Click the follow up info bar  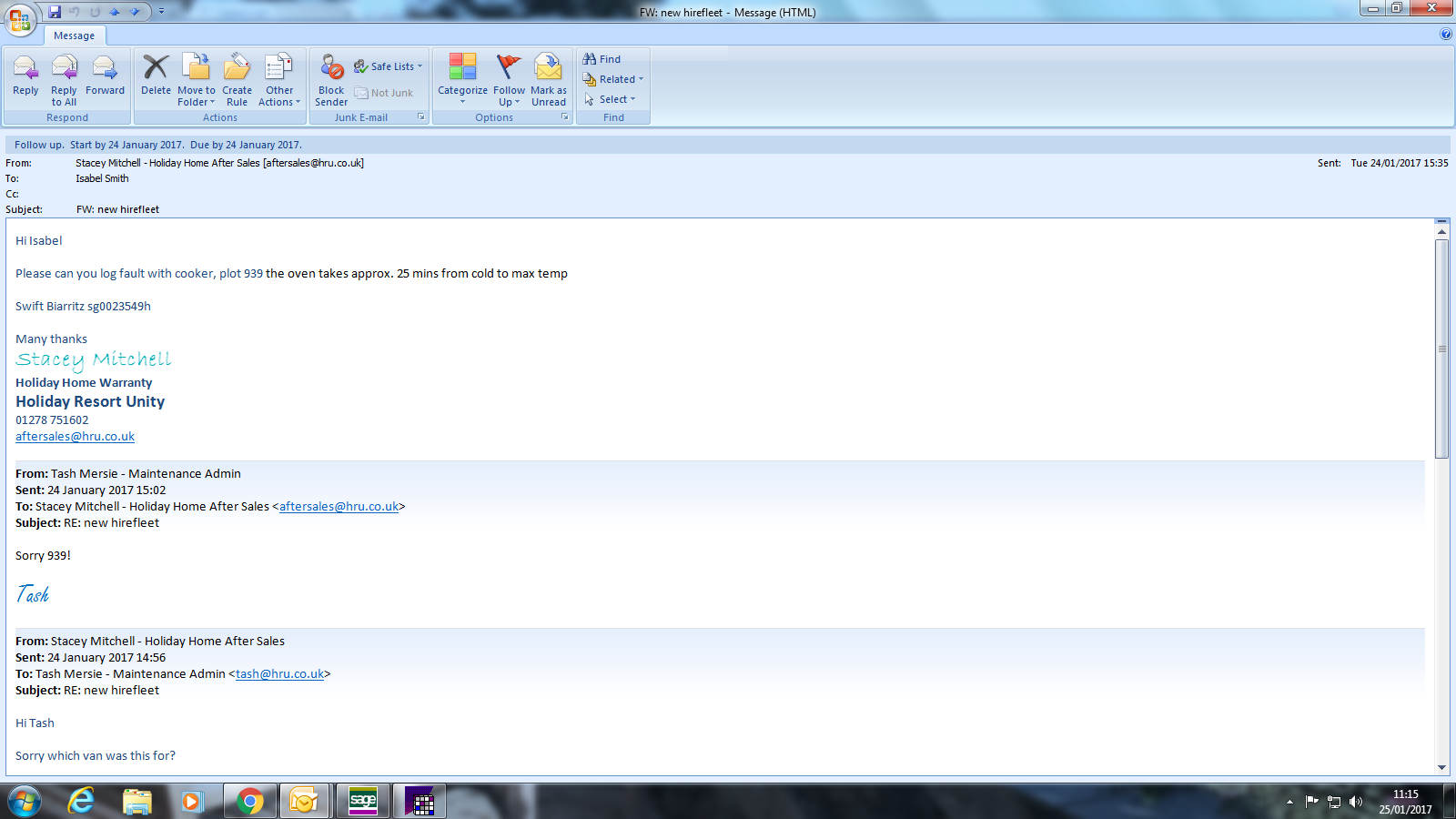pyautogui.click(x=728, y=145)
